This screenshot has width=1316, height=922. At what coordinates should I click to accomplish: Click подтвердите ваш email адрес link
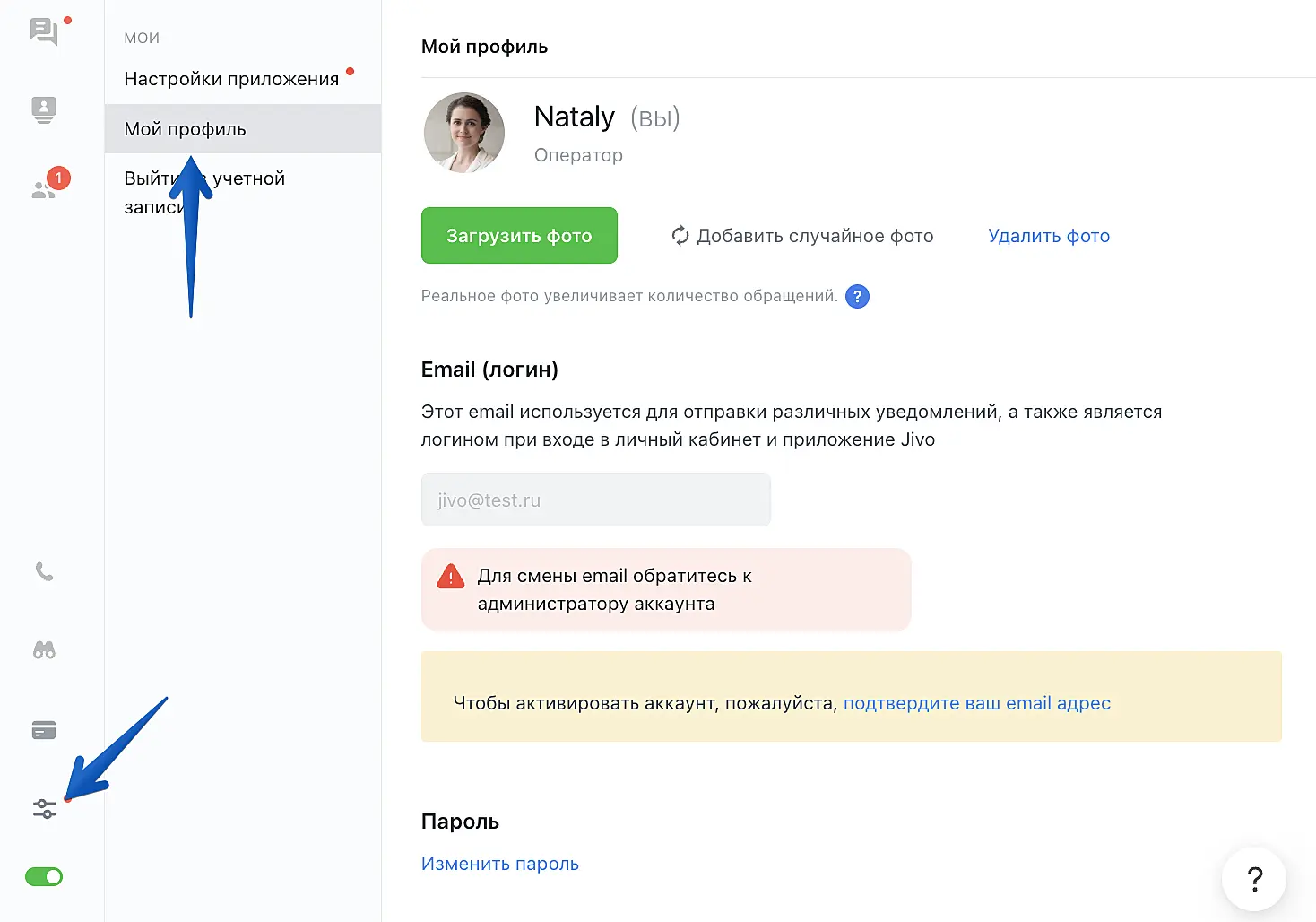976,703
